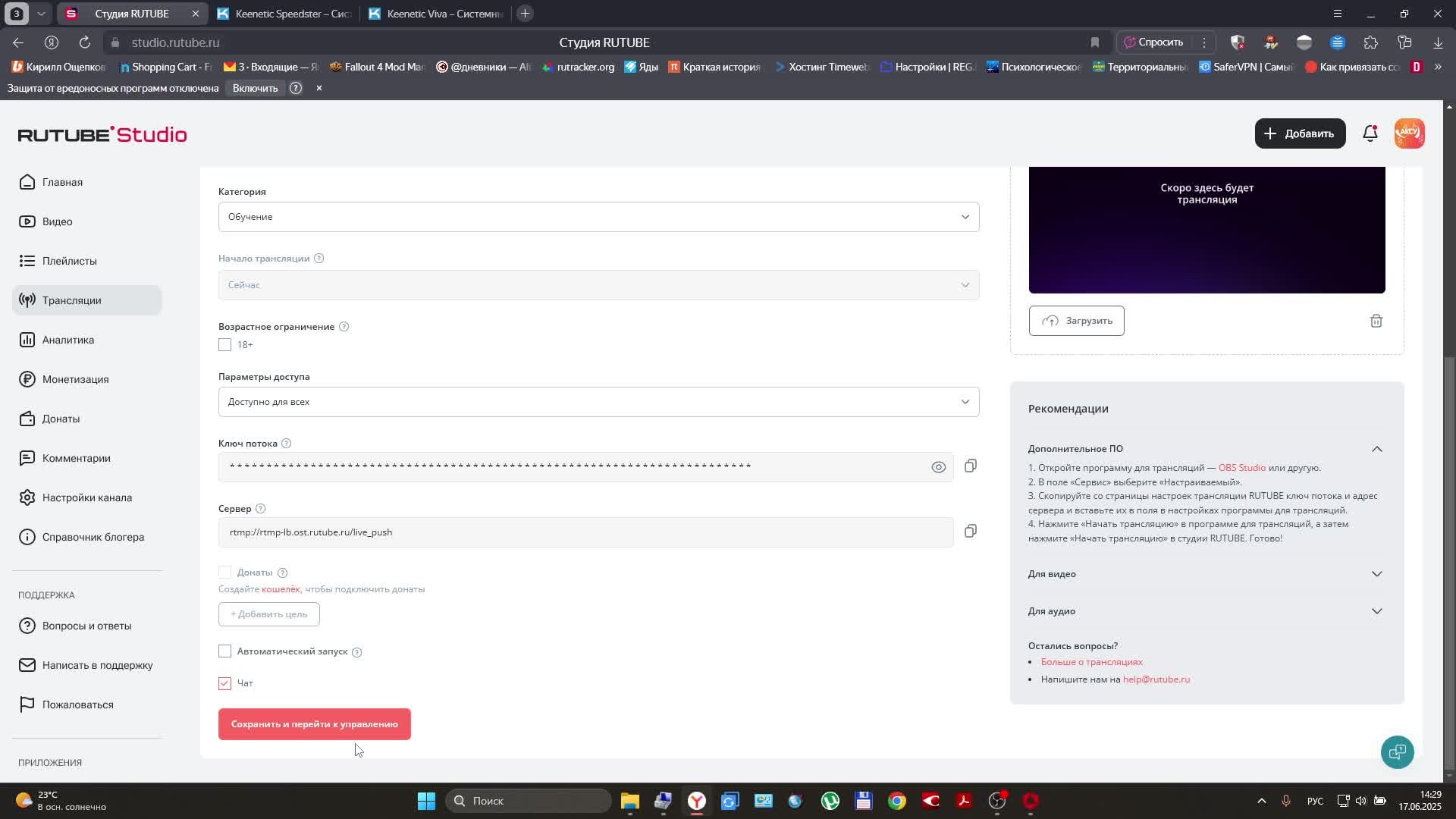Show help for Начало трансляции
1456x819 pixels.
319,259
